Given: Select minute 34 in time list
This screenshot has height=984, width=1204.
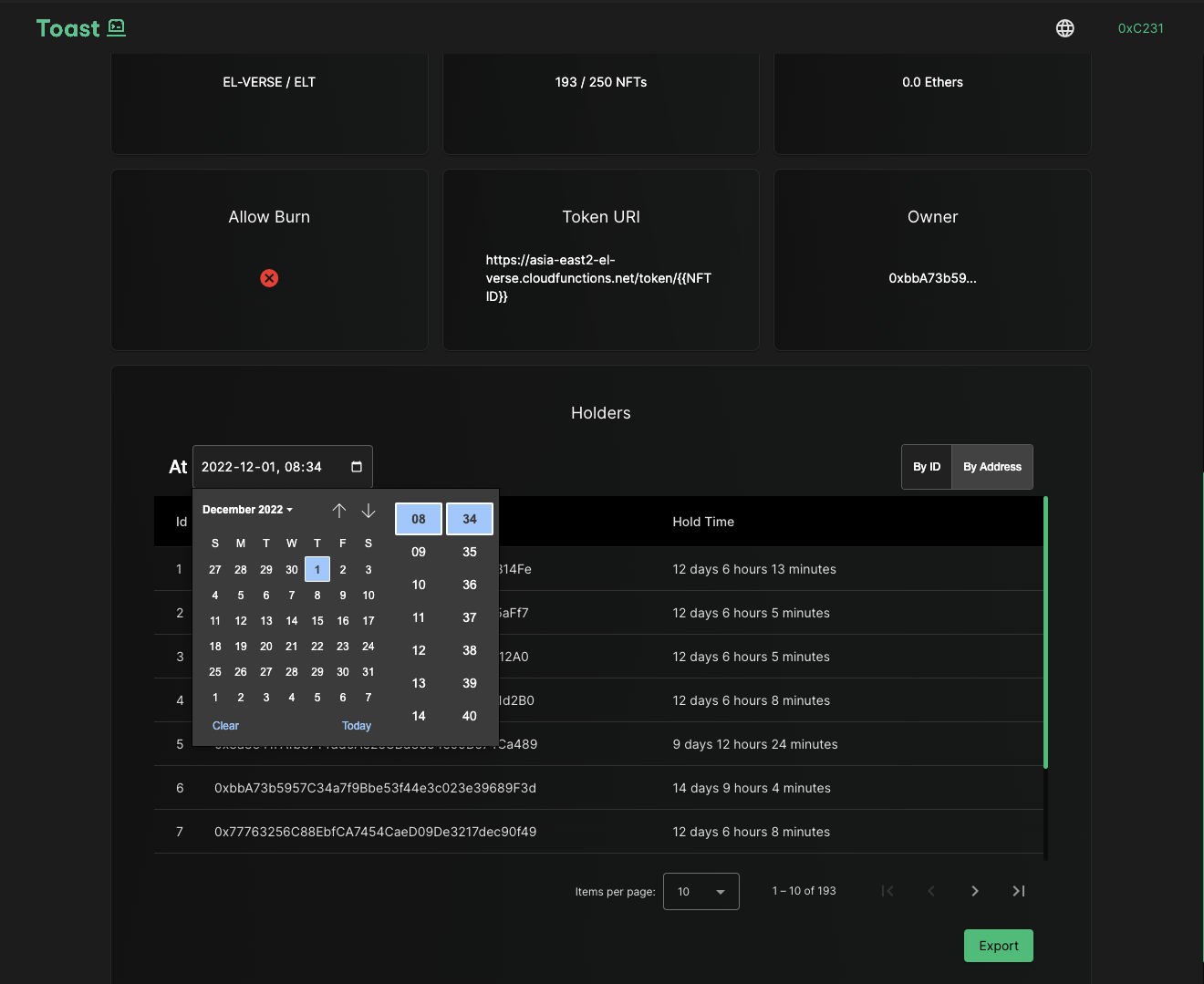Looking at the screenshot, I should tap(470, 519).
